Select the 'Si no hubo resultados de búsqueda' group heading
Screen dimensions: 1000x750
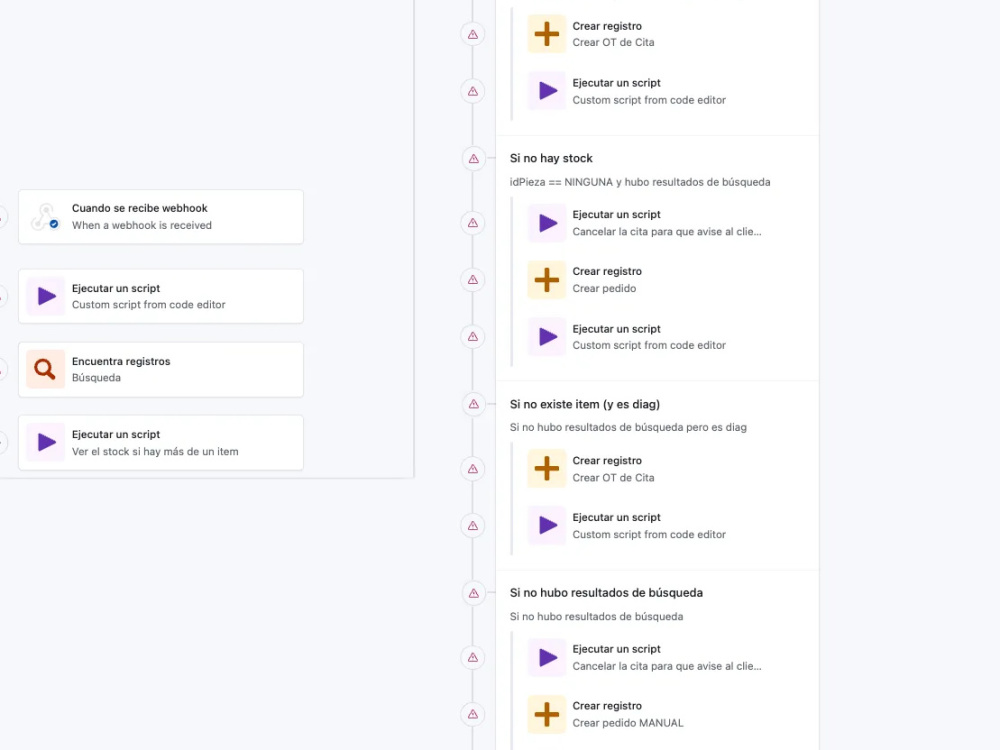(606, 593)
